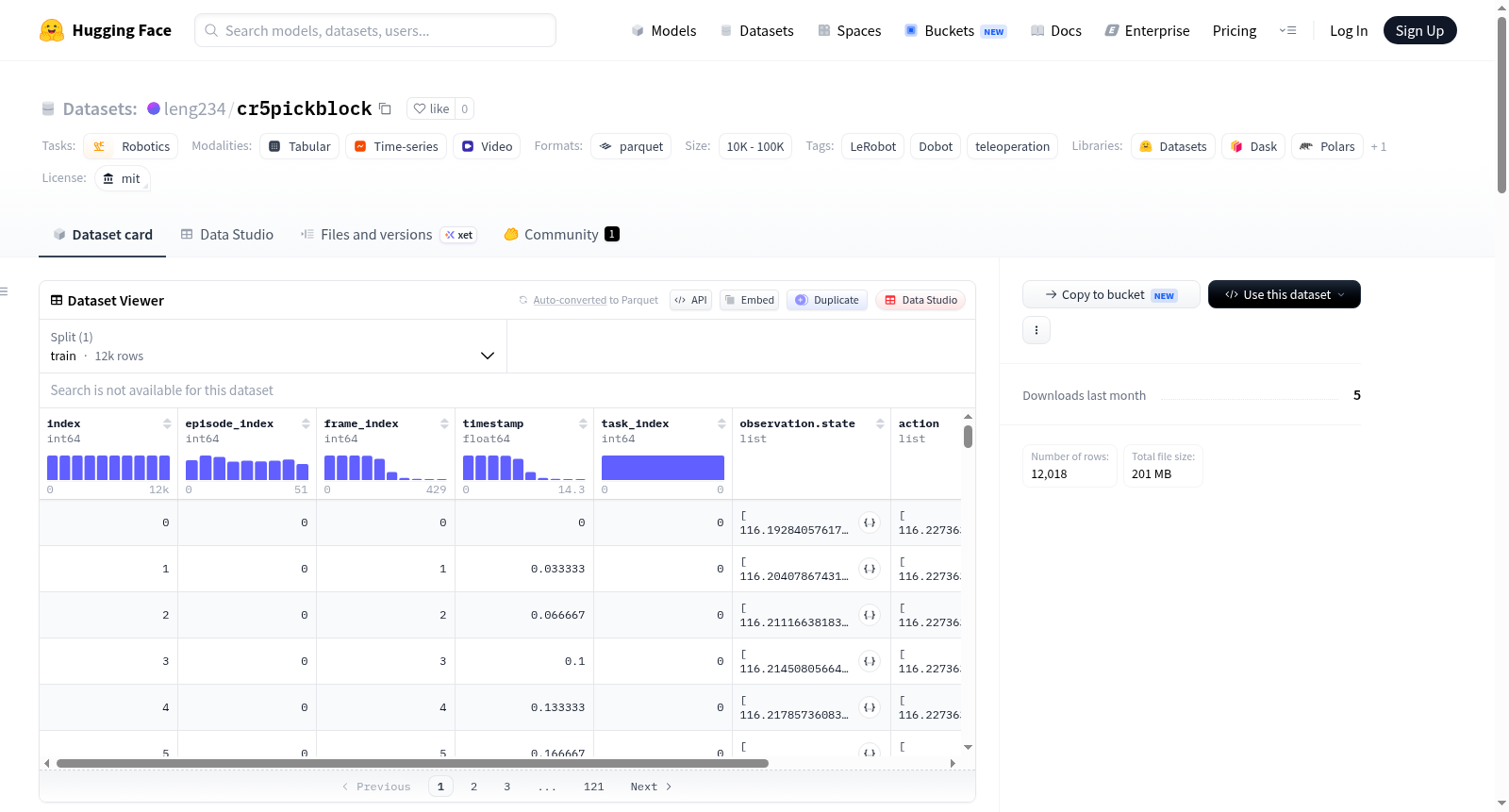The width and height of the screenshot is (1509, 812).
Task: Expand JSON viewer for 116.21116638183 state cell
Action: [870, 615]
